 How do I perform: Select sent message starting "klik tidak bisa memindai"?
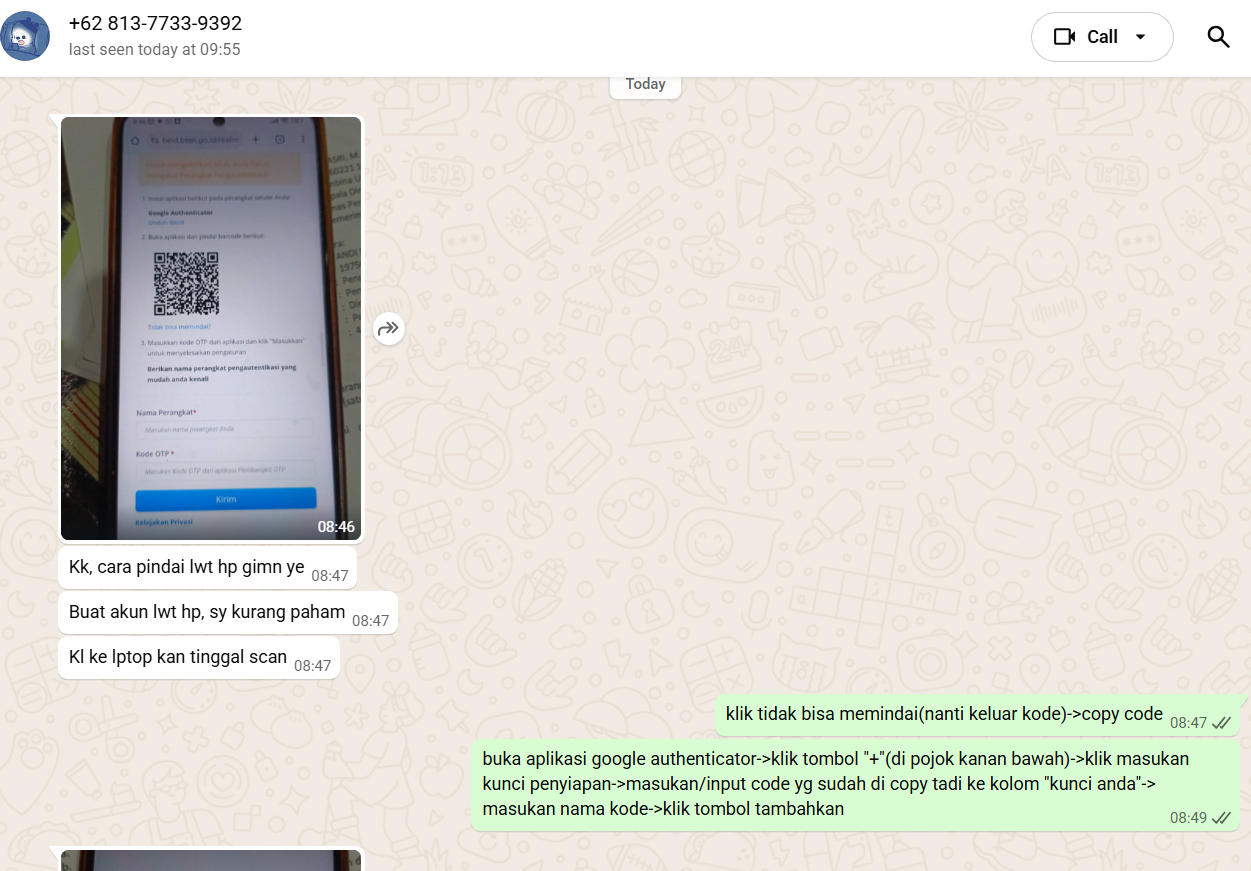943,714
